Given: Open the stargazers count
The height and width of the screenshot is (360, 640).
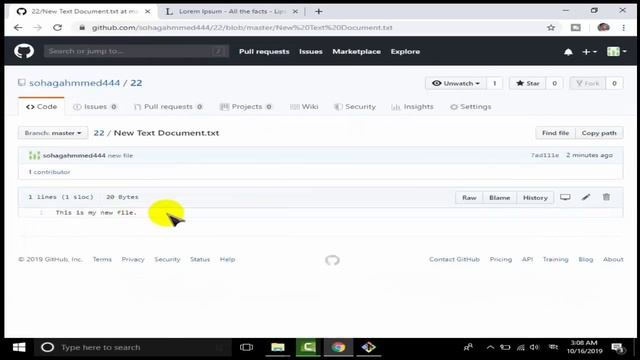Looking at the screenshot, I should click(x=554, y=83).
